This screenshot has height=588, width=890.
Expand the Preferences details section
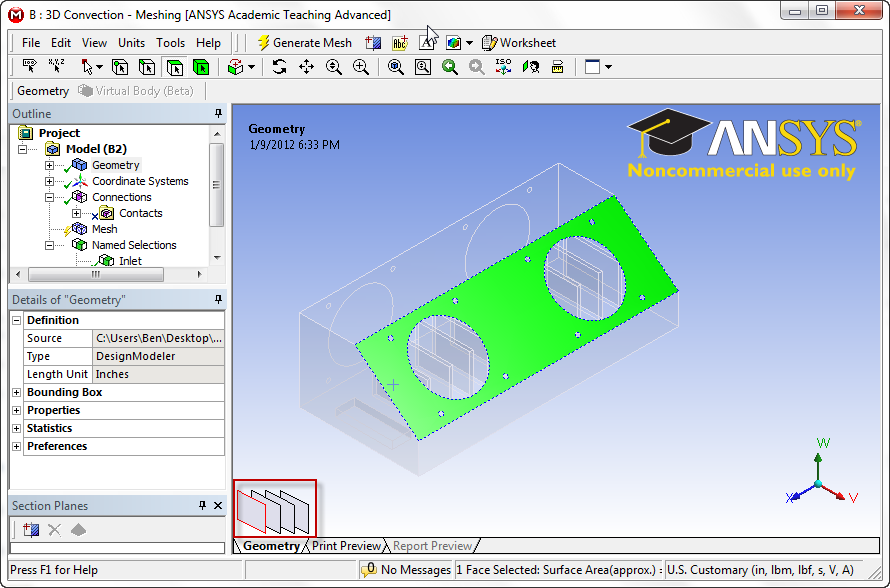click(x=16, y=446)
